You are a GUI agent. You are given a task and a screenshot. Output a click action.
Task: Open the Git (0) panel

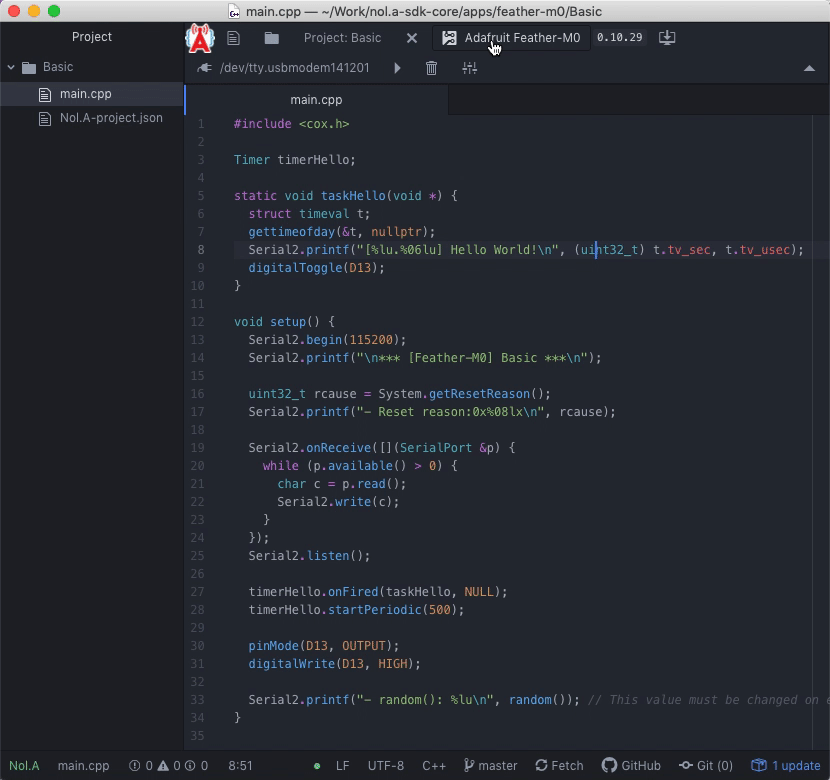(x=706, y=766)
